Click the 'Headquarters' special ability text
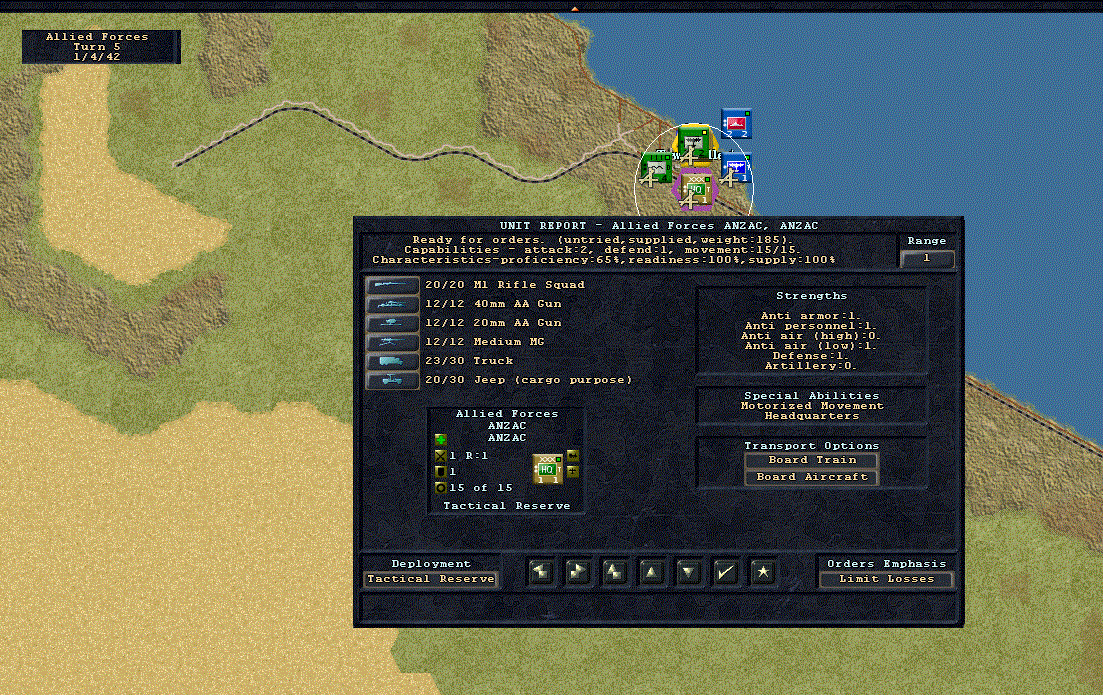 coord(812,416)
